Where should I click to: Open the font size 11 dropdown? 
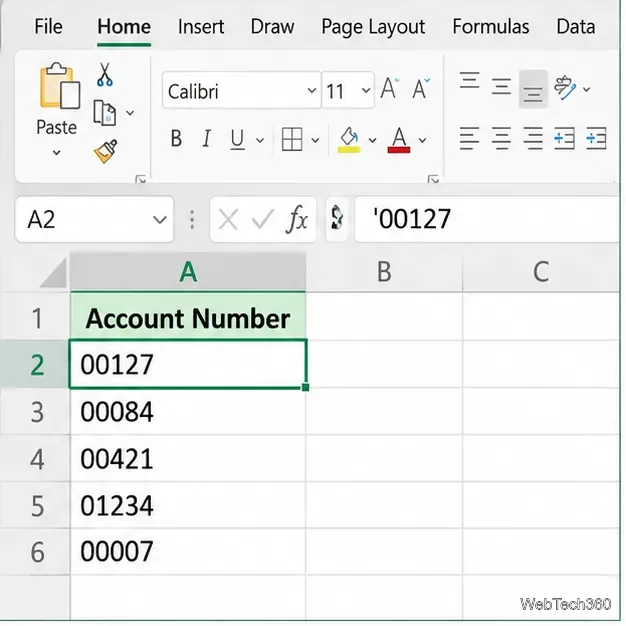pos(366,91)
